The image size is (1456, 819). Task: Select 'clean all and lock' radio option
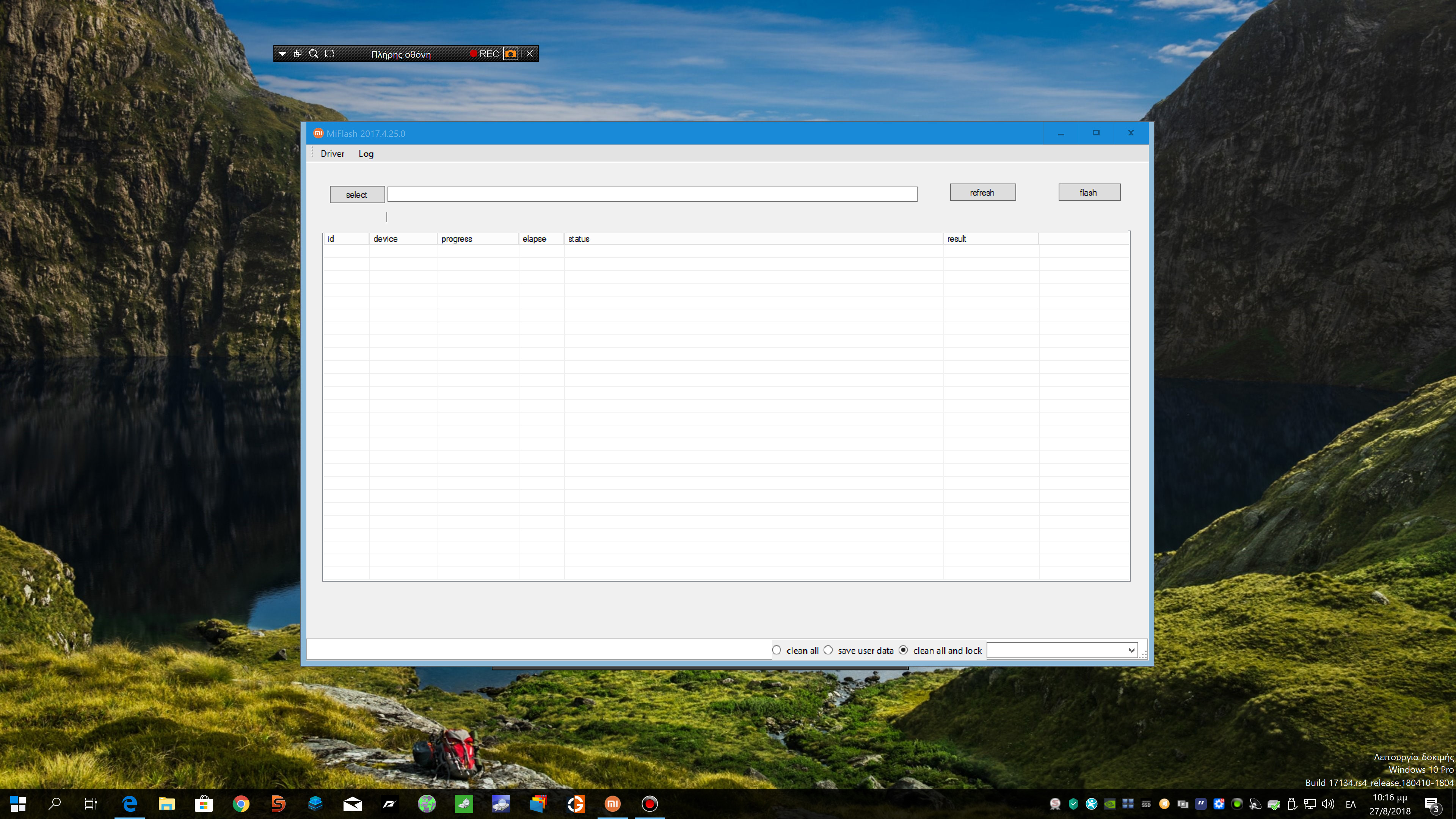pyautogui.click(x=903, y=650)
